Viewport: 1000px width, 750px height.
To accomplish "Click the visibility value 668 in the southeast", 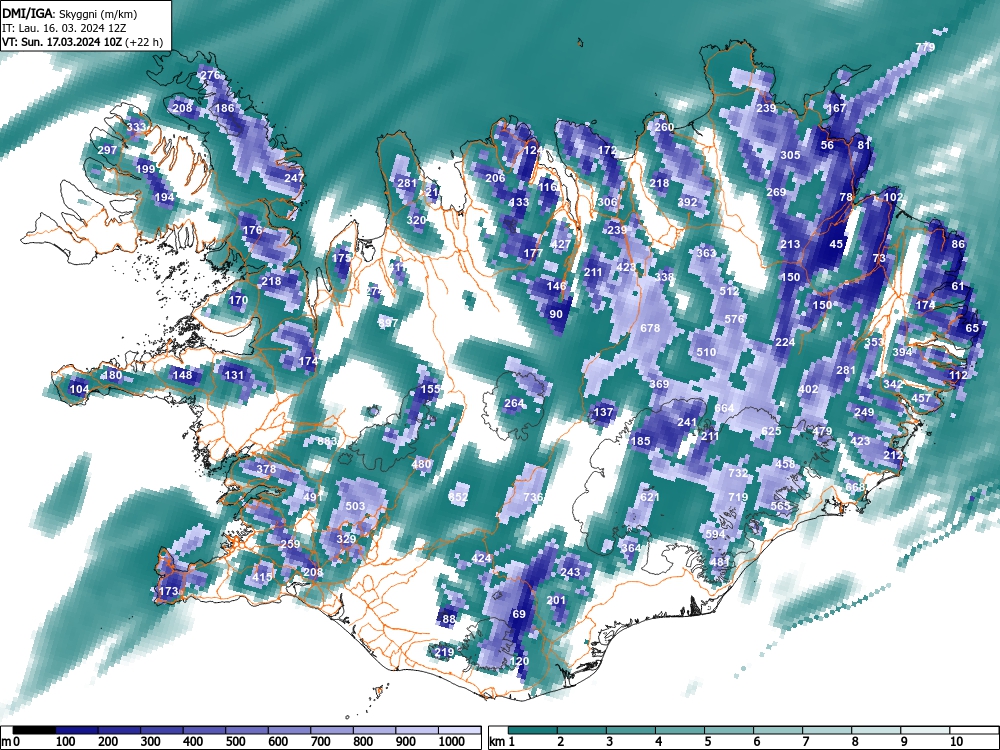I will pyautogui.click(x=855, y=487).
